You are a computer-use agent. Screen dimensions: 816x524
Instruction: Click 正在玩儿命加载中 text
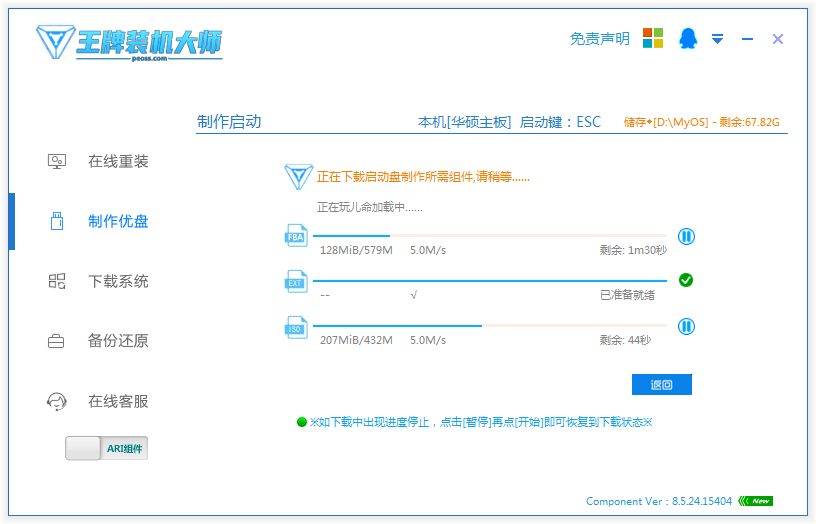369,207
